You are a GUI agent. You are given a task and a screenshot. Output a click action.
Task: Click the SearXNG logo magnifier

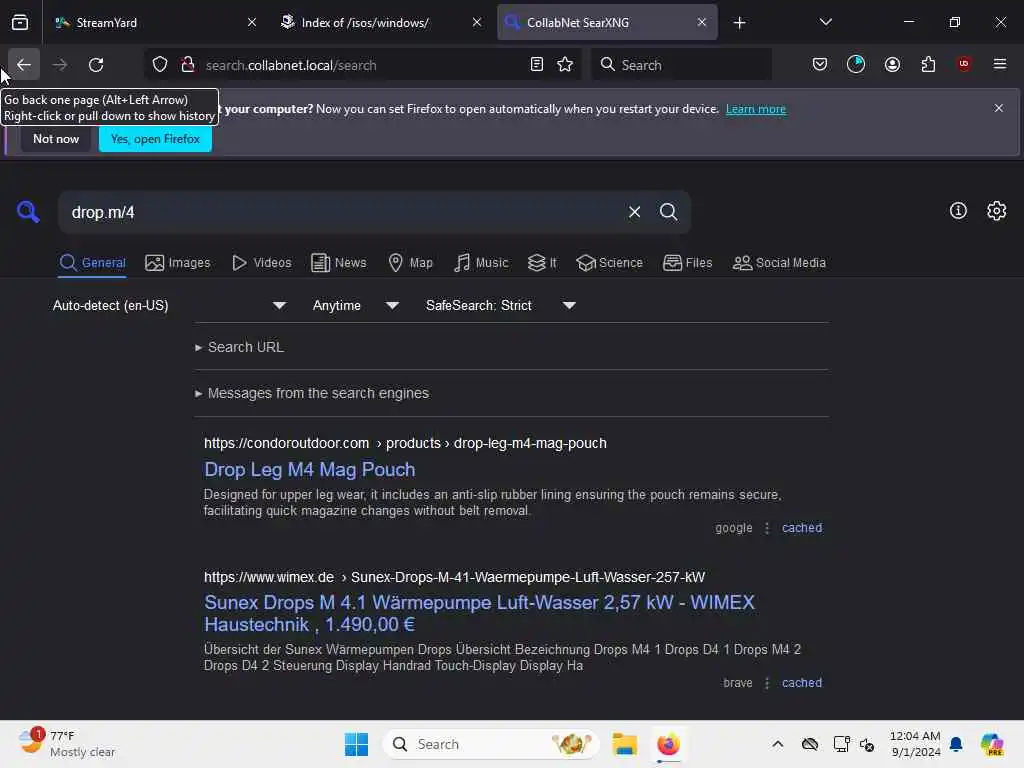[28, 212]
